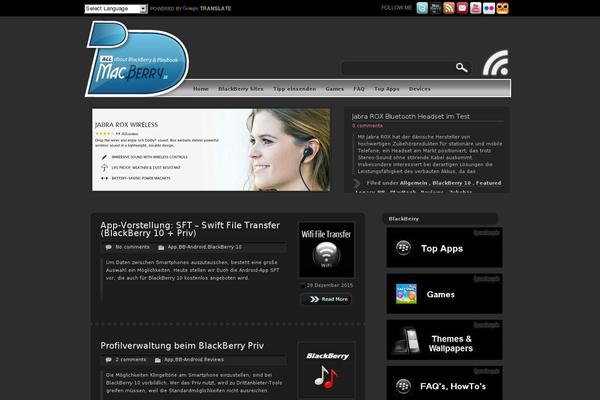Screen dimensions: 600x400
Task: Click the large white RSS signal icon
Action: (x=496, y=63)
